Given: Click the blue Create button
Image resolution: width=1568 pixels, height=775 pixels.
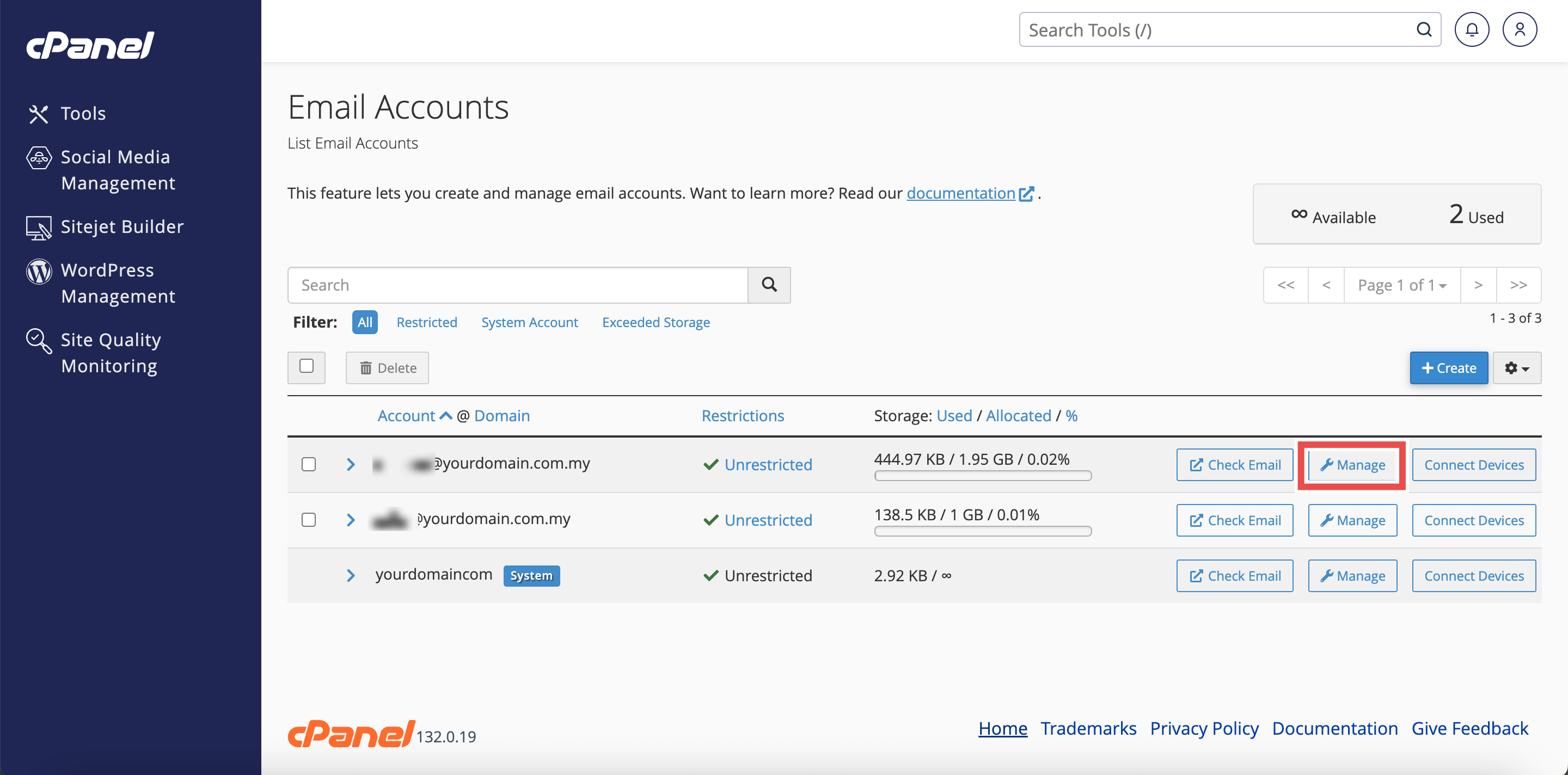Looking at the screenshot, I should [1448, 368].
